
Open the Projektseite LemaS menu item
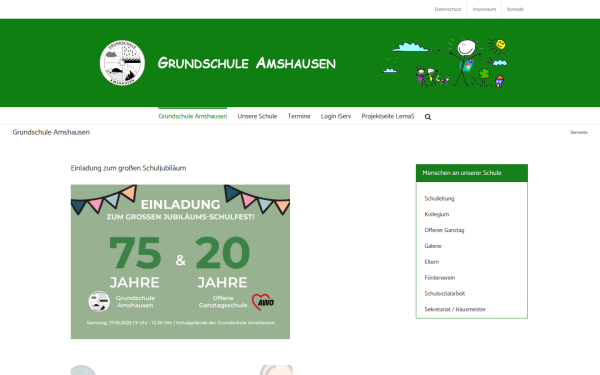(x=388, y=116)
